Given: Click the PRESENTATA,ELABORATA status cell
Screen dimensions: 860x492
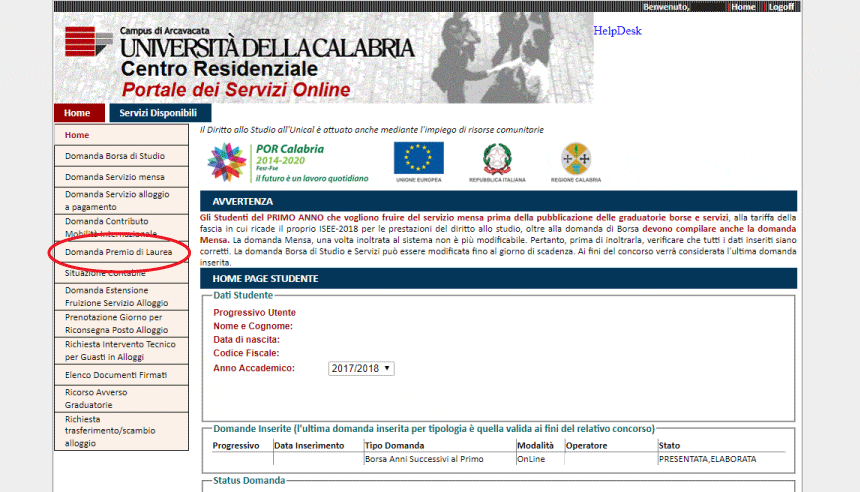Looking at the screenshot, I should (708, 459).
